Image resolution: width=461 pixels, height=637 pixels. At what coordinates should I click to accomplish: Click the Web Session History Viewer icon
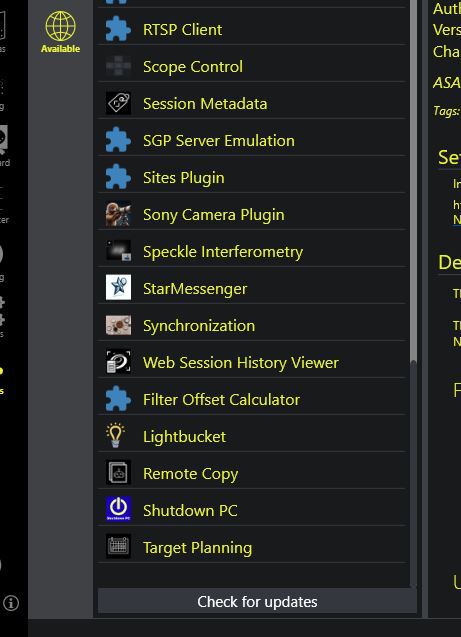pos(118,362)
